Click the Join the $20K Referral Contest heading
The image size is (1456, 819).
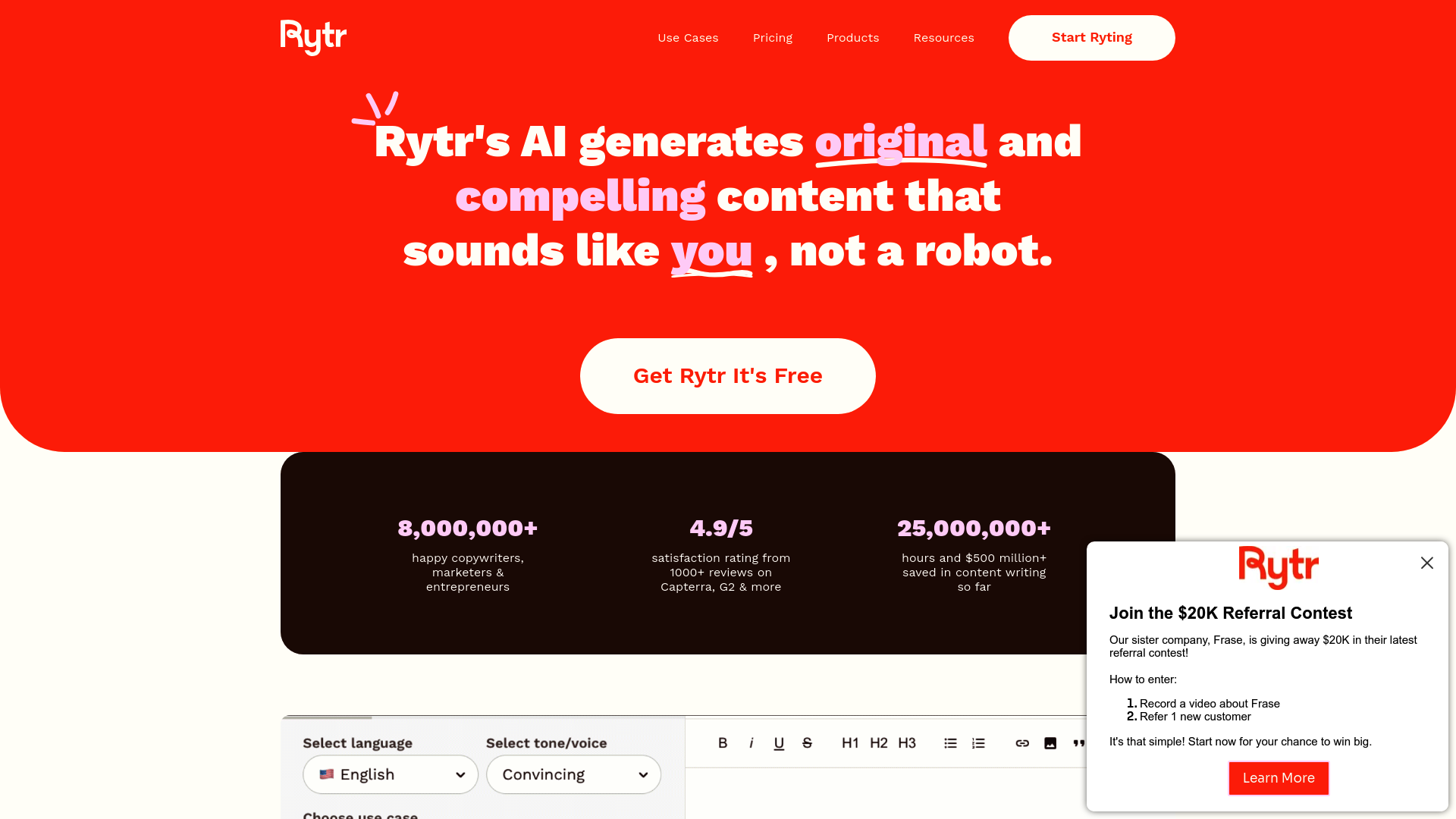1231,613
